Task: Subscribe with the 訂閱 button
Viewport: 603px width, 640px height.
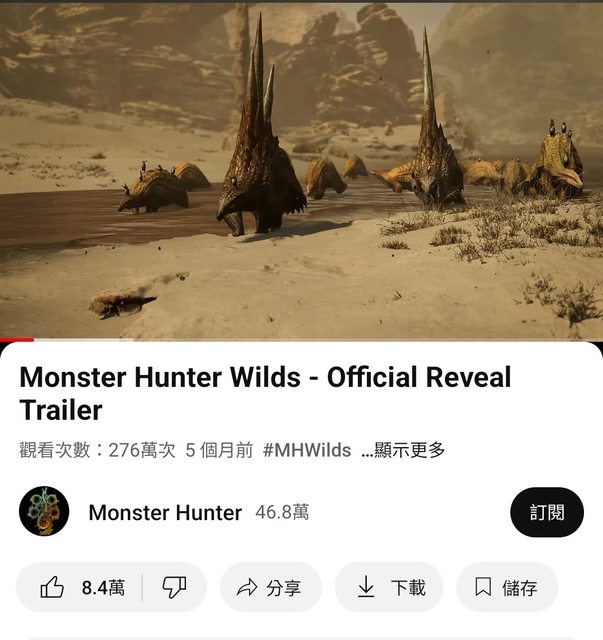Action: (547, 512)
